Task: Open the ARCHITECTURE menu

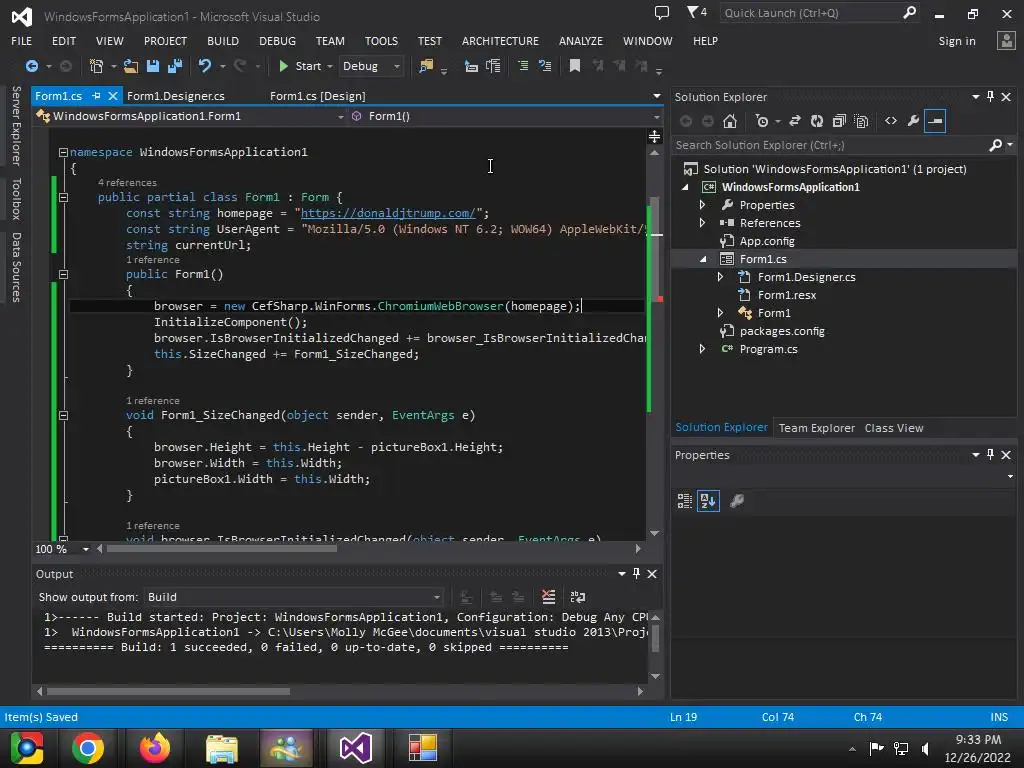Action: (500, 40)
